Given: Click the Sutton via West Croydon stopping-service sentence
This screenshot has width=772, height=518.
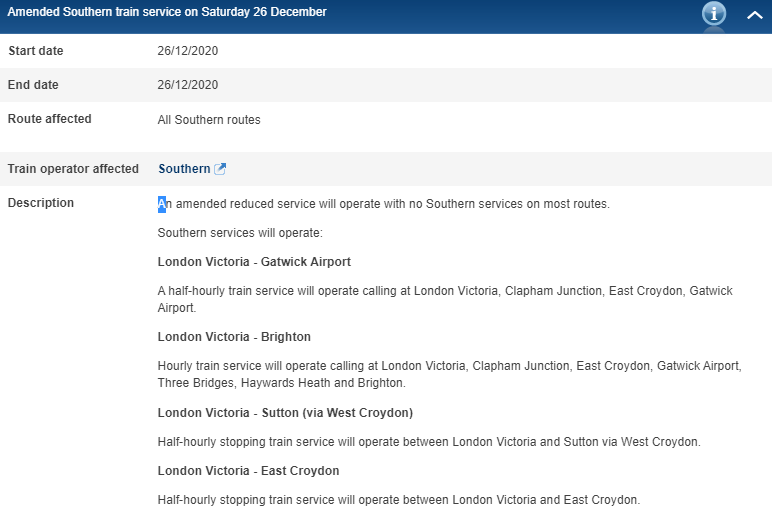Looking at the screenshot, I should pyautogui.click(x=429, y=441).
